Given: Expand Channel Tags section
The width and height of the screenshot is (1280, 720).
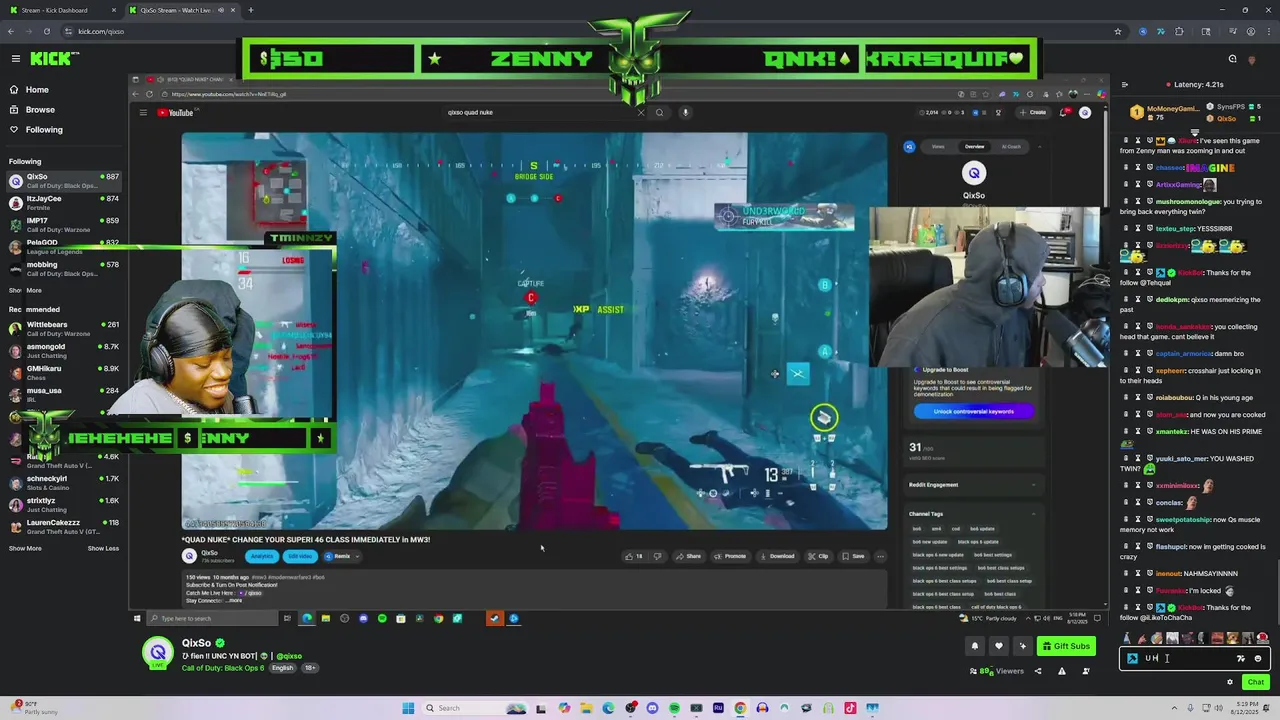Looking at the screenshot, I should (x=973, y=514).
